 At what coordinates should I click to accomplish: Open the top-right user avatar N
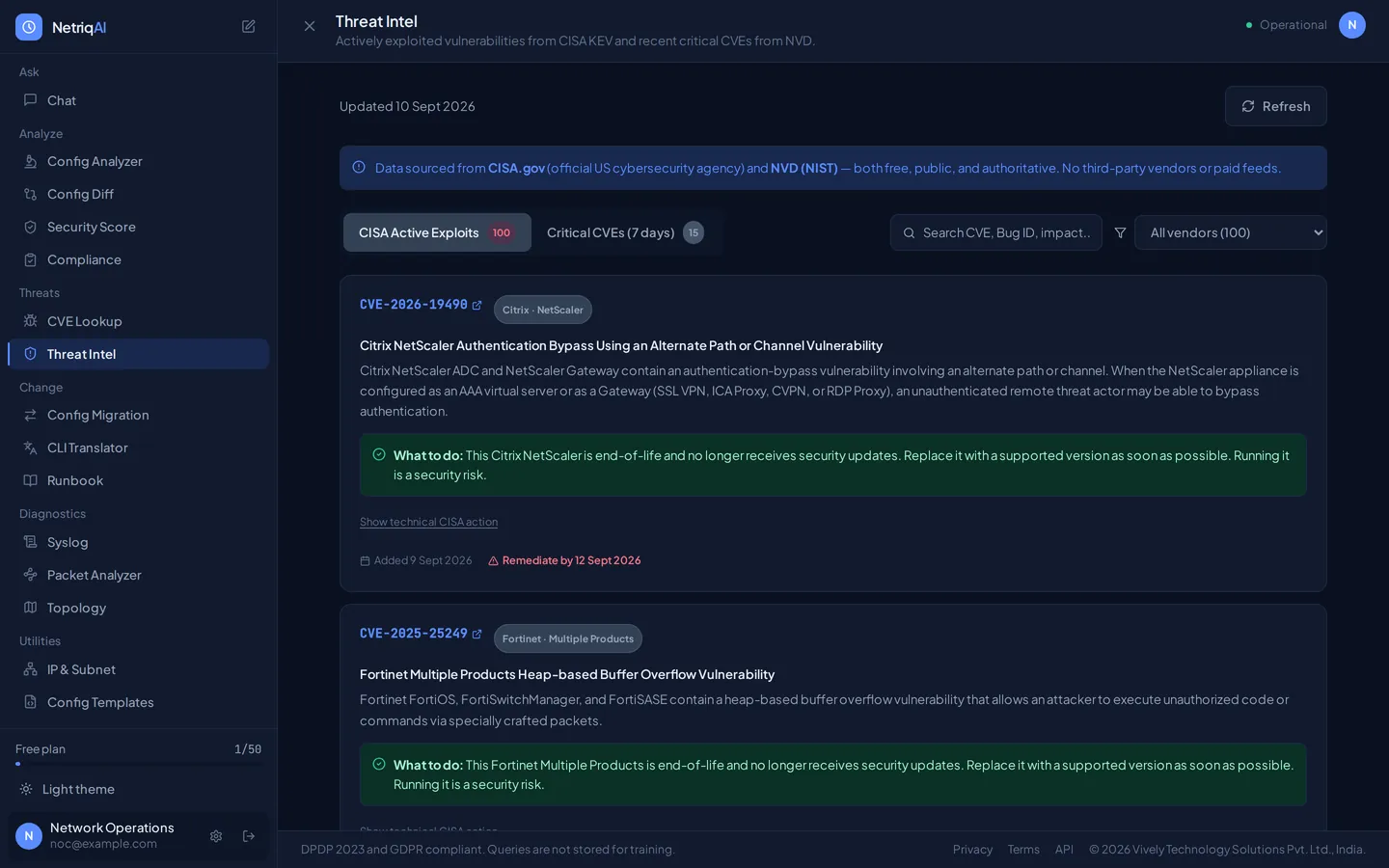1352,25
